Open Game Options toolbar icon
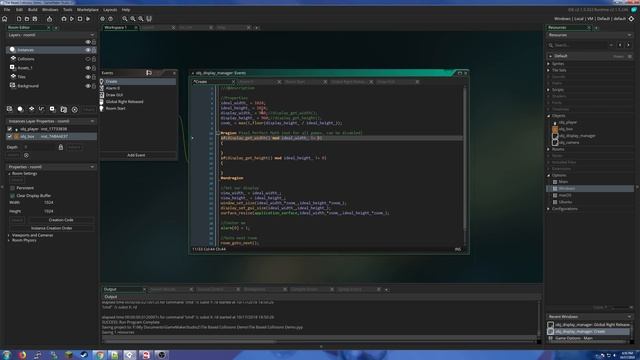Viewport: 640px width, 360px height. 102,19
